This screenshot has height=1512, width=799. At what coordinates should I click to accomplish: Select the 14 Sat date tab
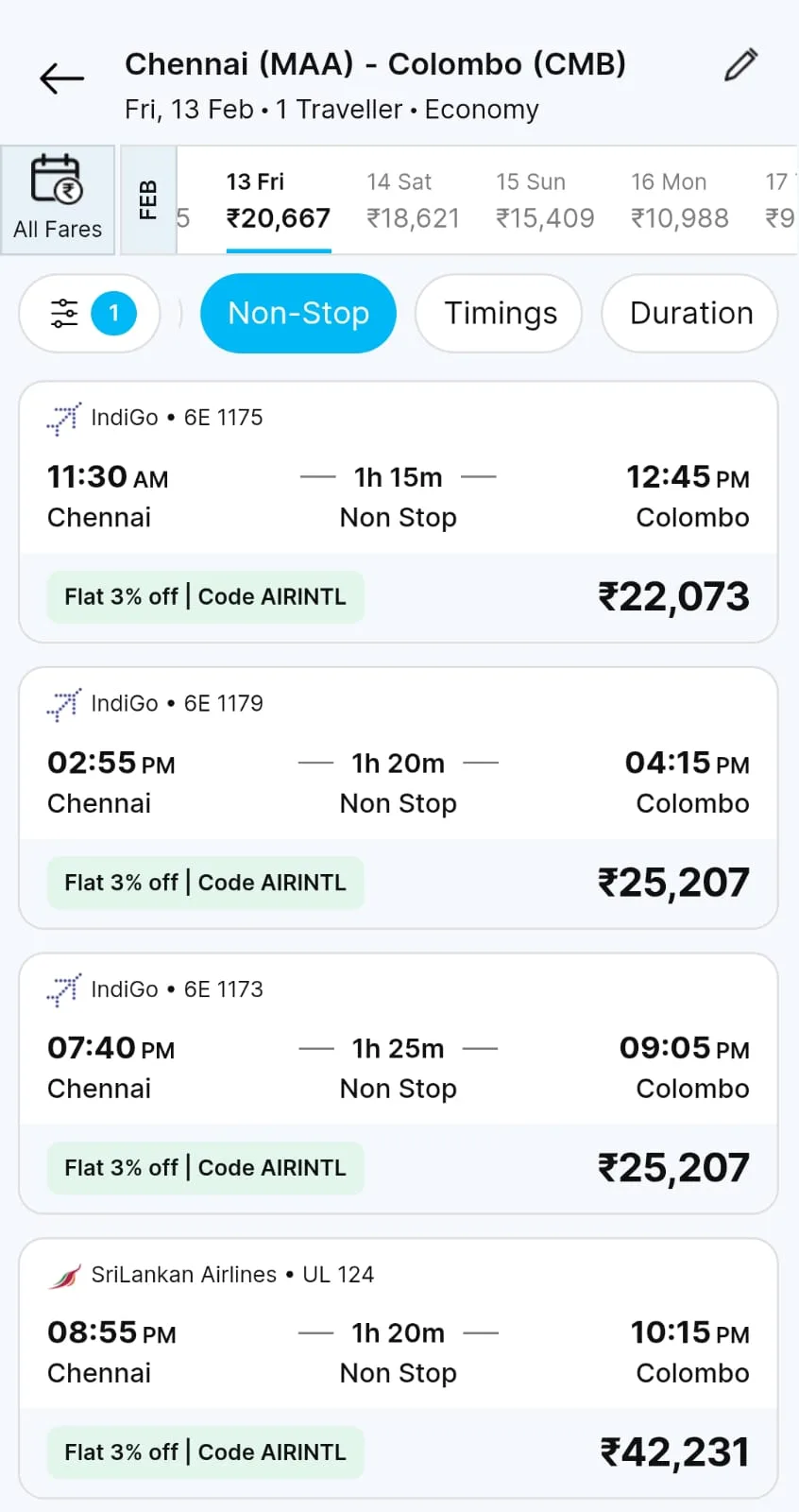413,200
